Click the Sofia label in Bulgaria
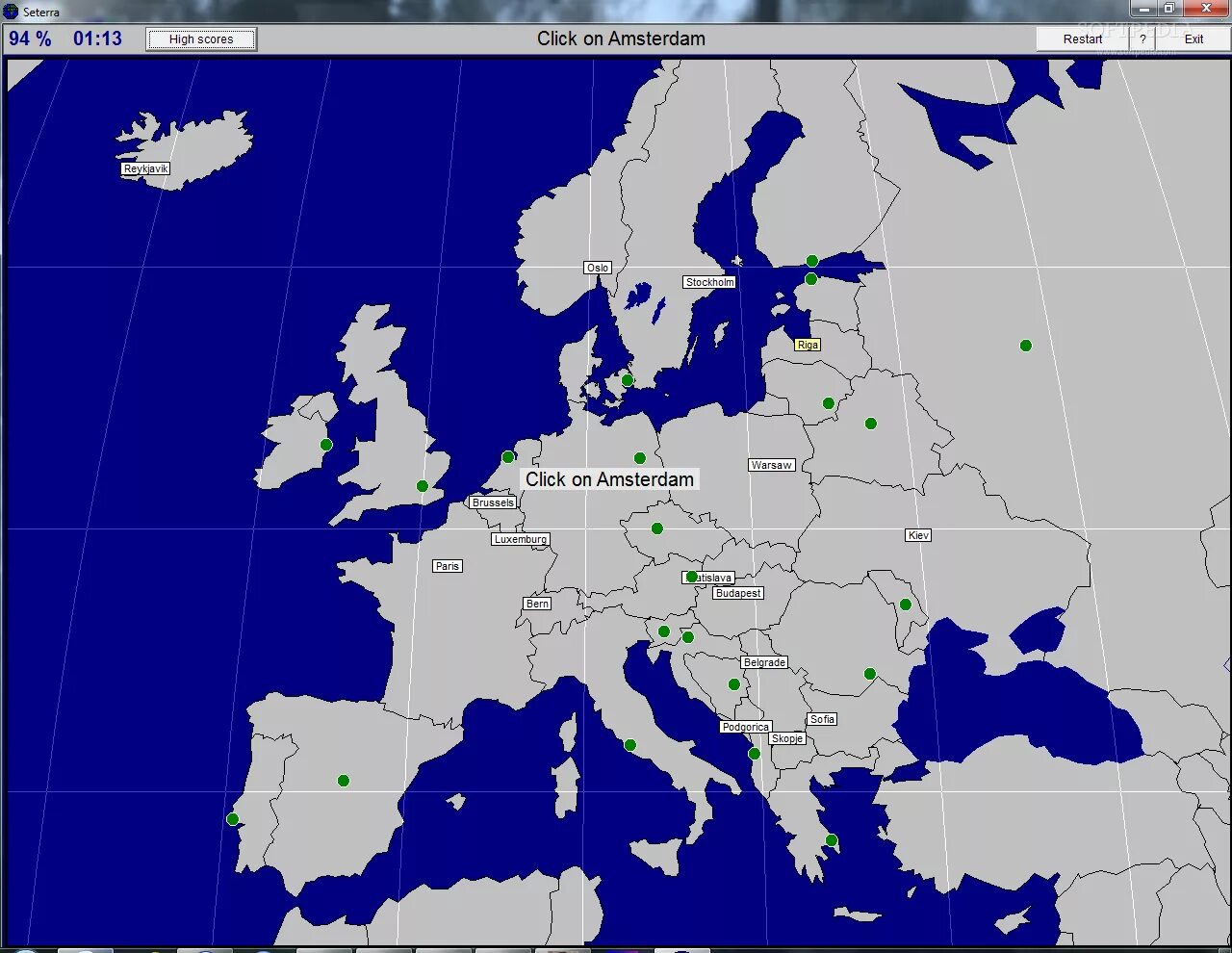Image resolution: width=1232 pixels, height=953 pixels. [x=823, y=719]
